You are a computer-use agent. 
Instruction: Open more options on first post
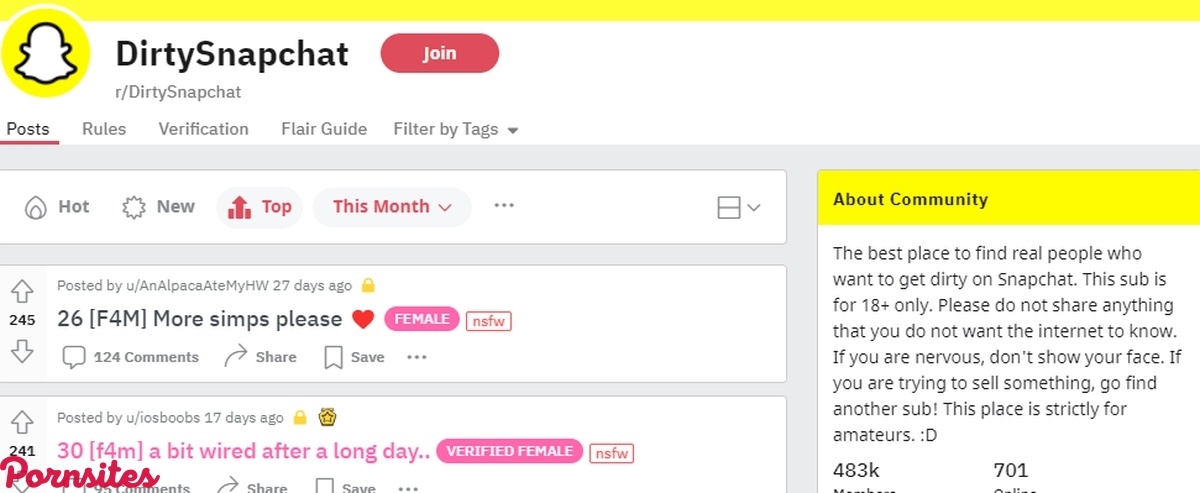pos(417,357)
